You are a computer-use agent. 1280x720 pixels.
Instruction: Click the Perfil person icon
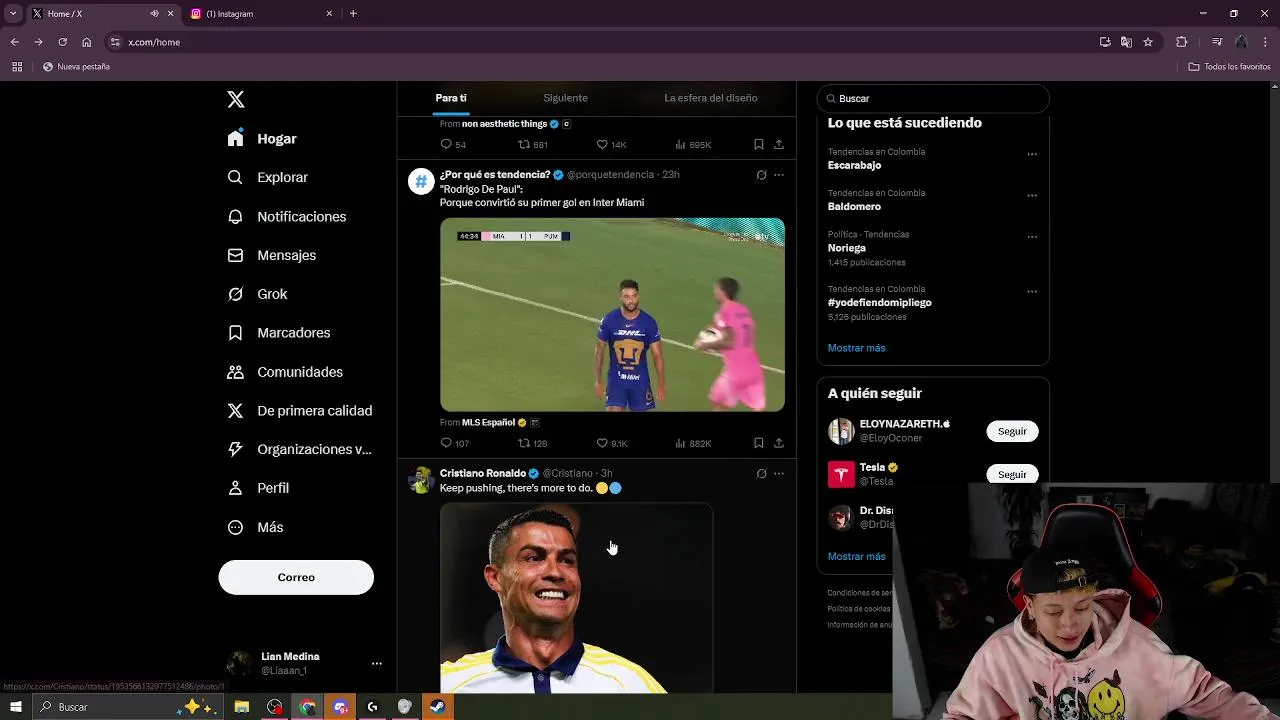235,488
